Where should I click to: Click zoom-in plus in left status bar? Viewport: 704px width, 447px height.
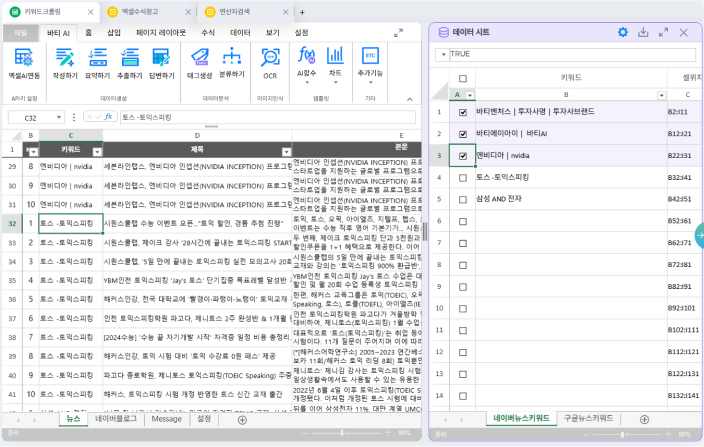[388, 433]
